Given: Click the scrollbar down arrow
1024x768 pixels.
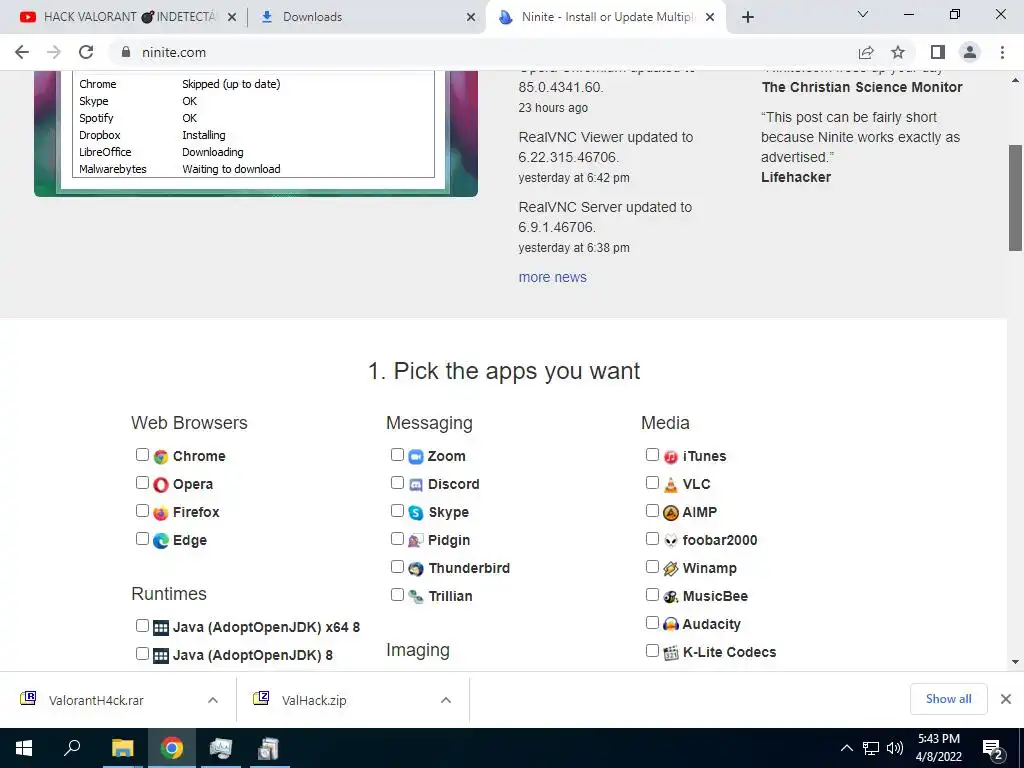Looking at the screenshot, I should point(1015,662).
